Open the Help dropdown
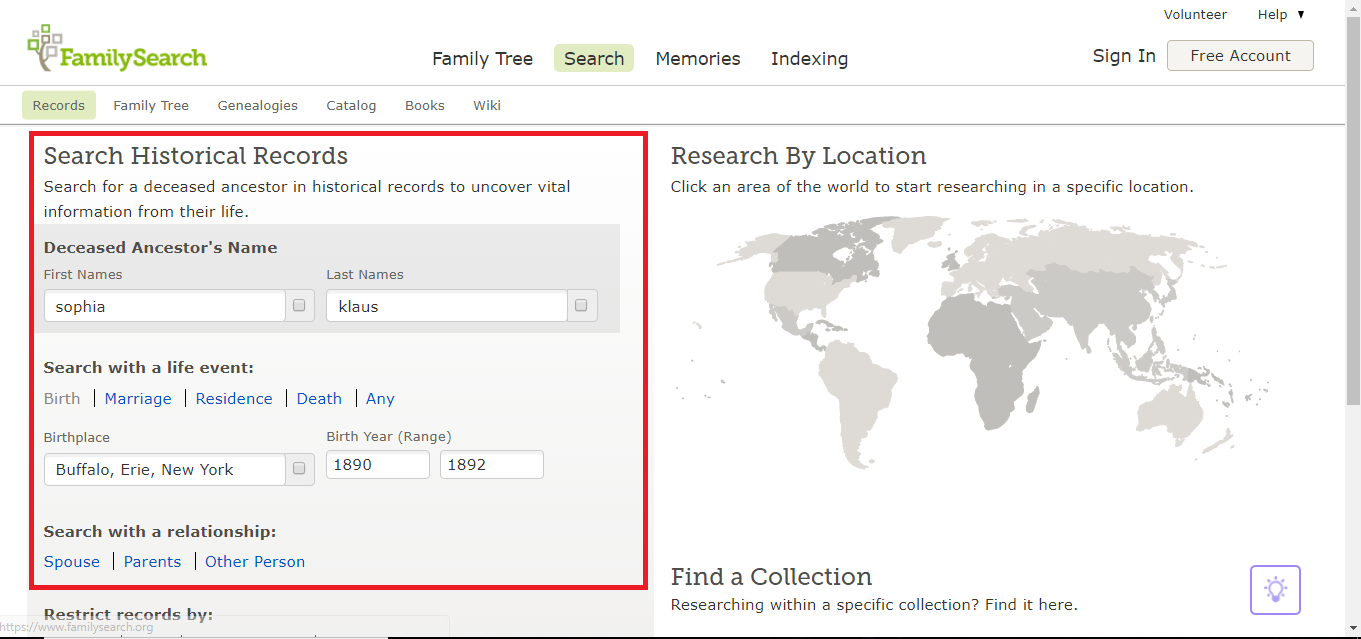The image size is (1361, 639). pyautogui.click(x=1280, y=14)
